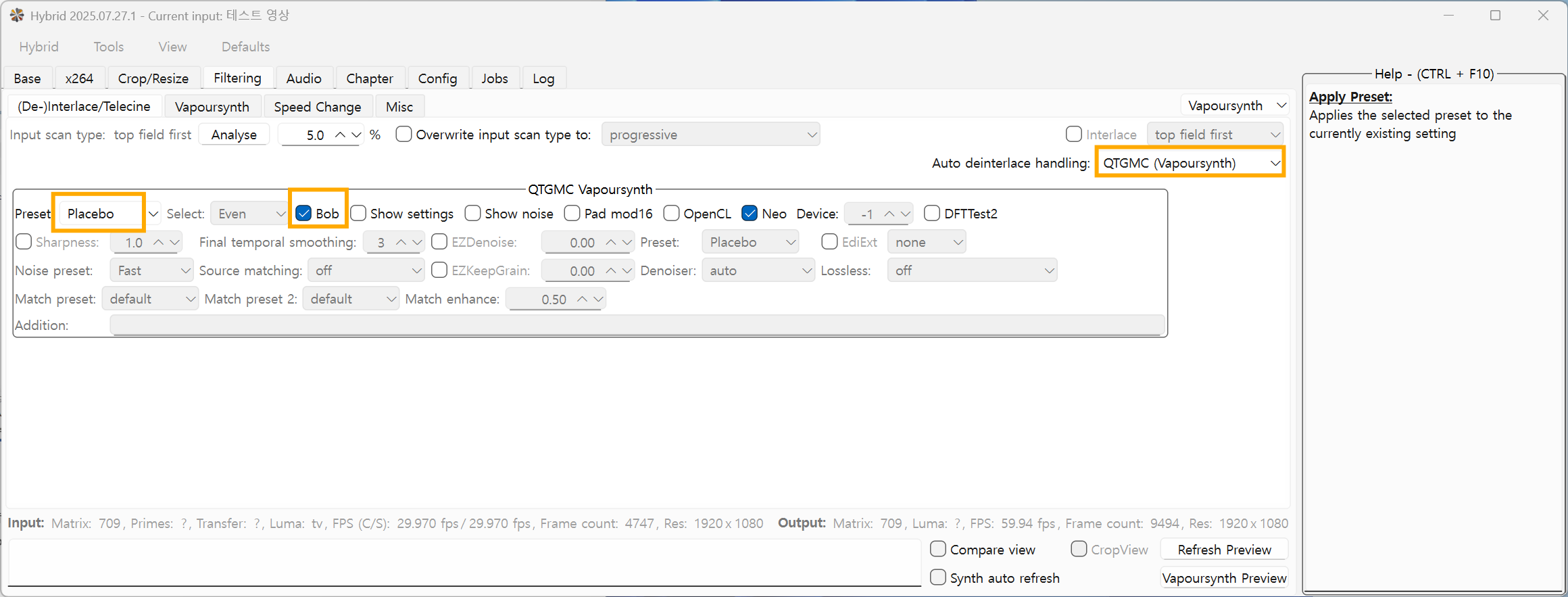
Task: Switch to the Crop/Resize tab
Action: point(153,78)
